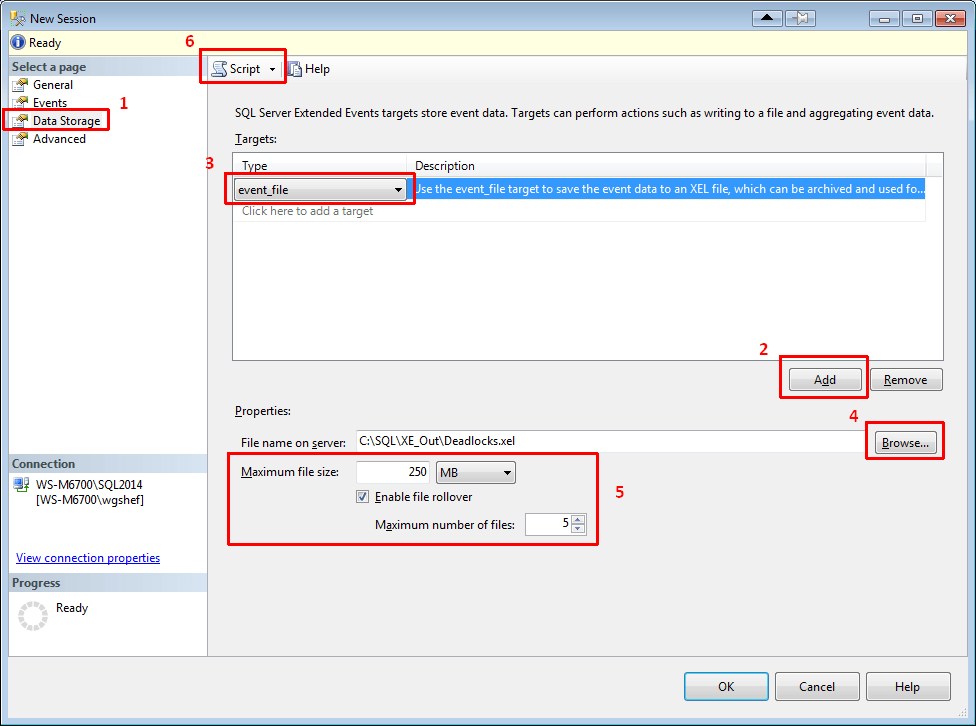Viewport: 976px width, 726px height.
Task: Select the Type column header in Targets
Action: [254, 165]
